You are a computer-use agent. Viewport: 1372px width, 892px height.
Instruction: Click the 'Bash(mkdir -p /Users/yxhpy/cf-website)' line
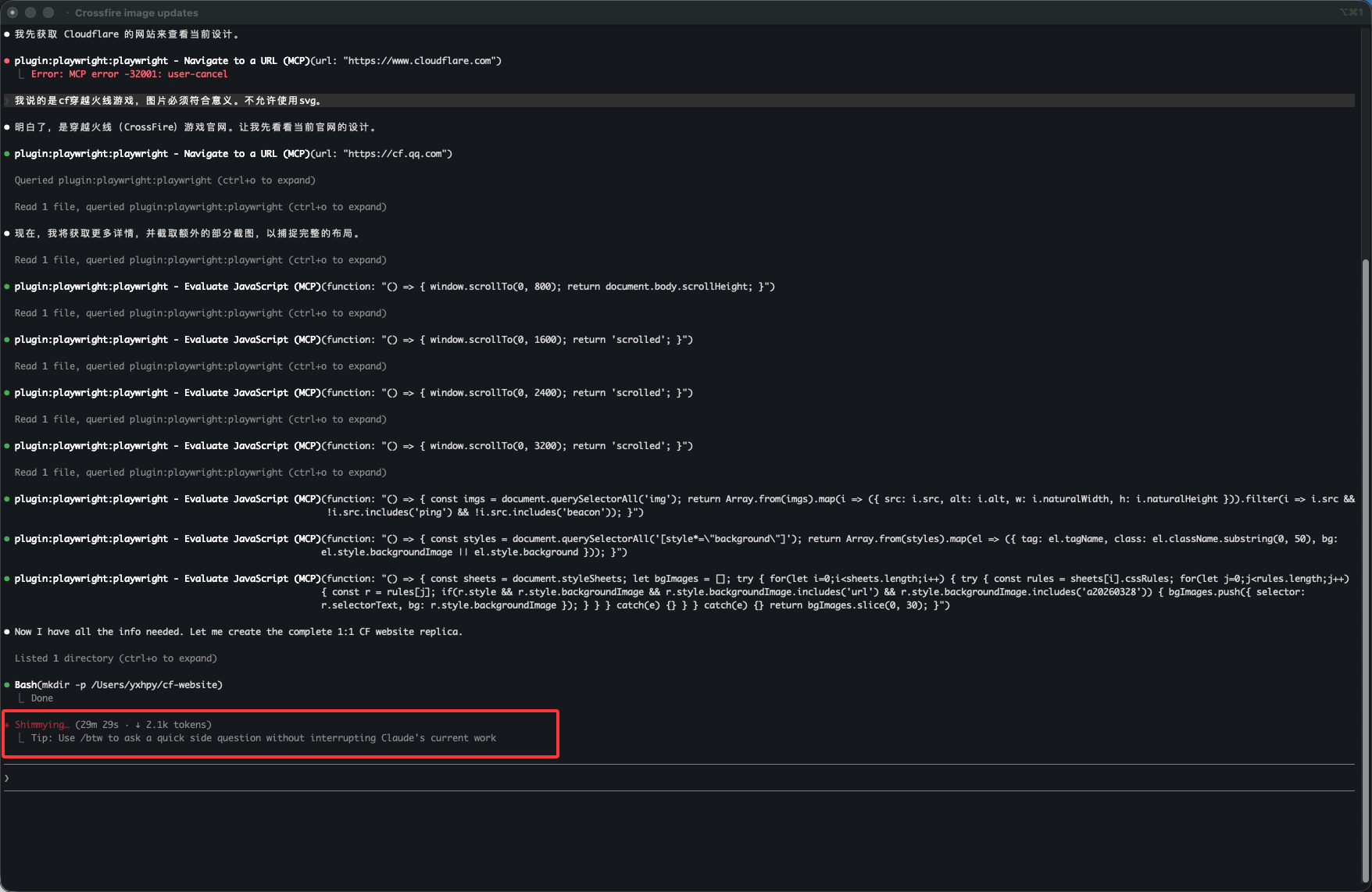pyautogui.click(x=119, y=685)
